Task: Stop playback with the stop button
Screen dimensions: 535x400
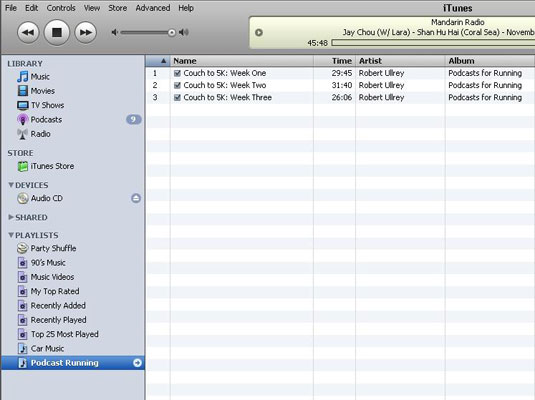Action: click(x=57, y=32)
